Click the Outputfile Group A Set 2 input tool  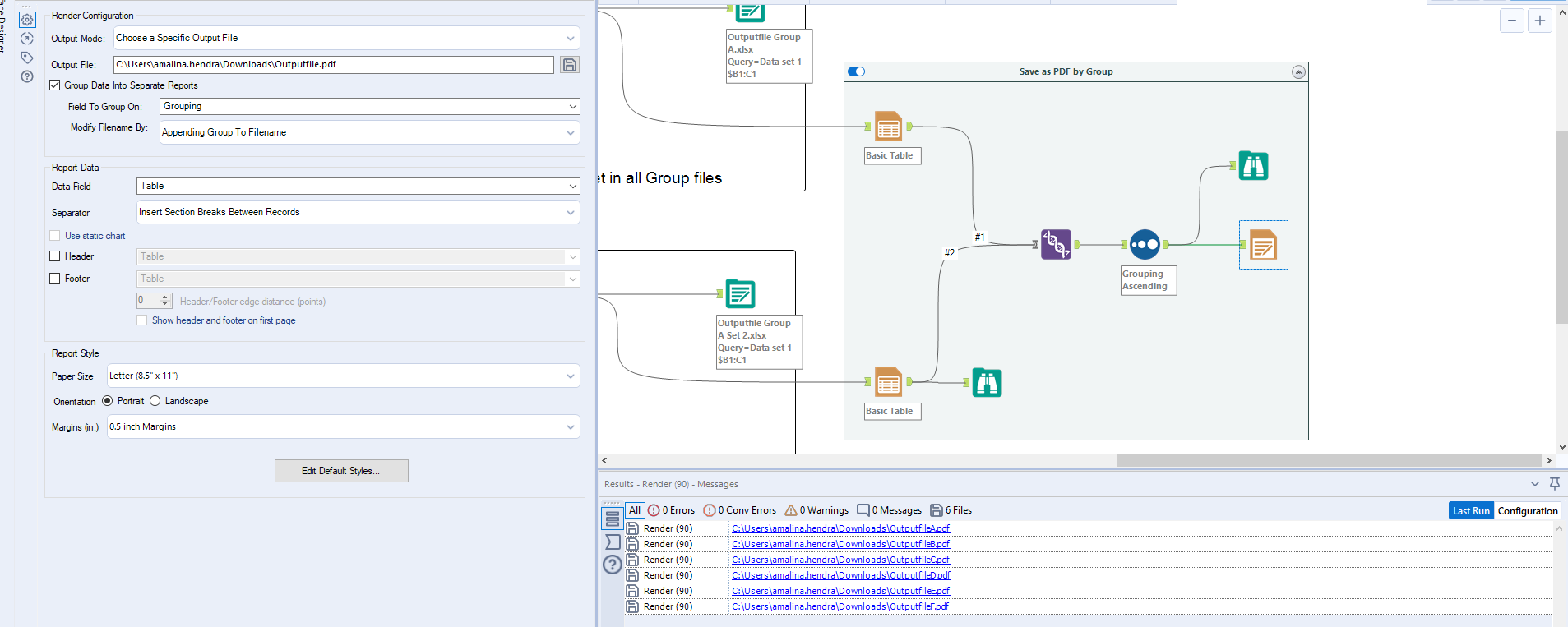point(740,294)
